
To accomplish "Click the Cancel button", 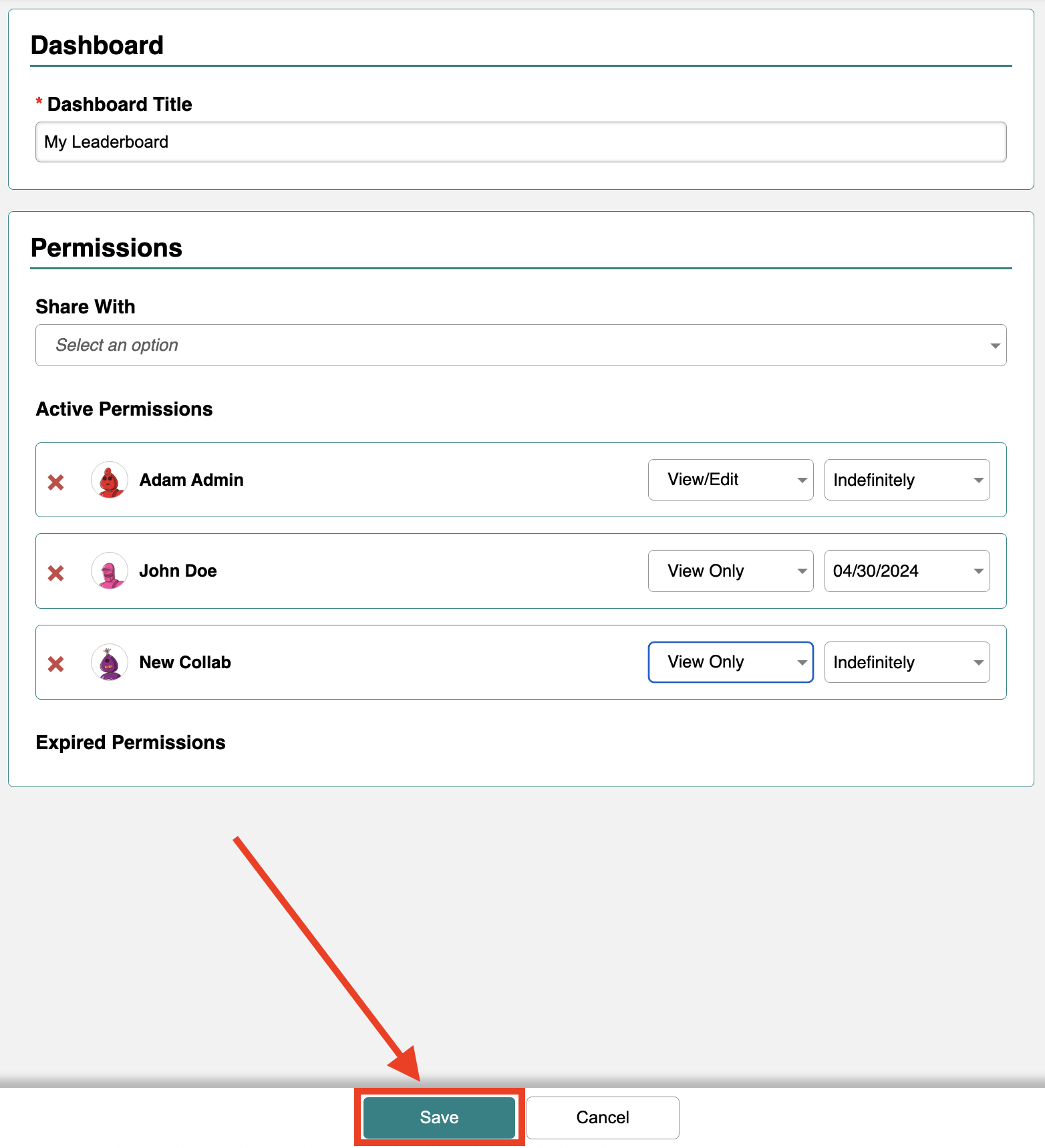I will pyautogui.click(x=603, y=1117).
